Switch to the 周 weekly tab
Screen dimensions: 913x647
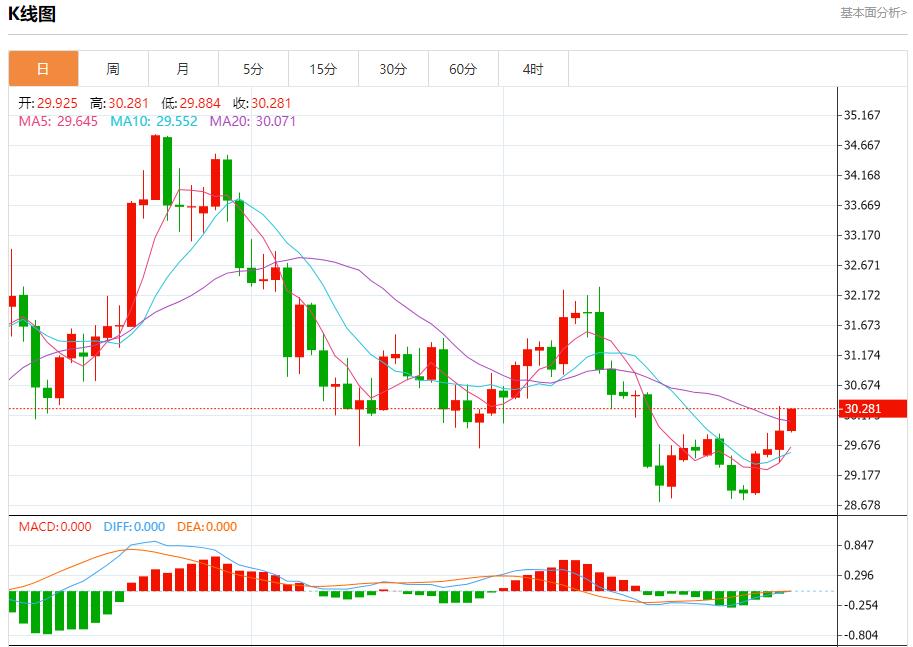click(x=113, y=69)
